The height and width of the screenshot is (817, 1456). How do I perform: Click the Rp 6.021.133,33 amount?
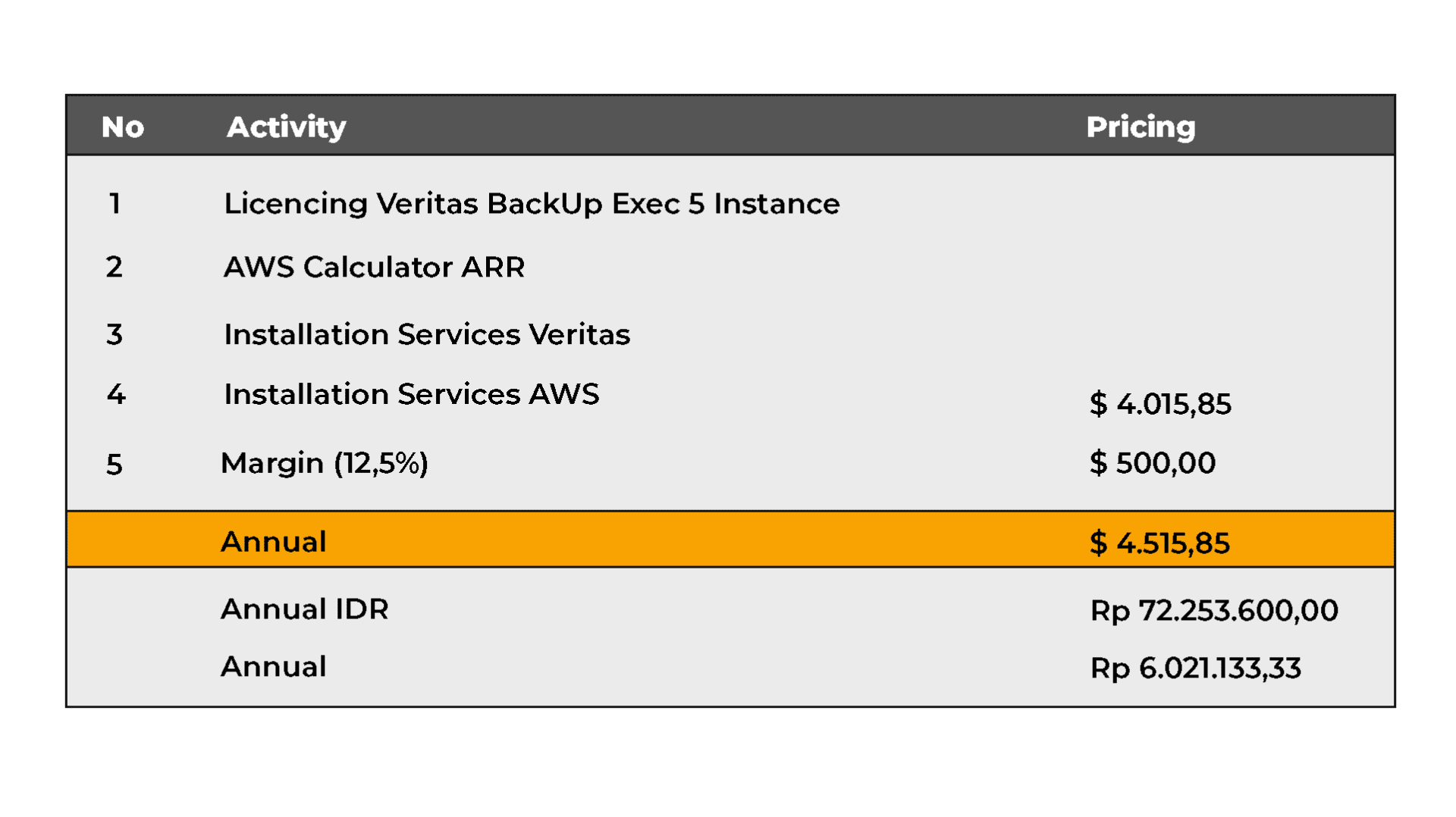pyautogui.click(x=1195, y=668)
